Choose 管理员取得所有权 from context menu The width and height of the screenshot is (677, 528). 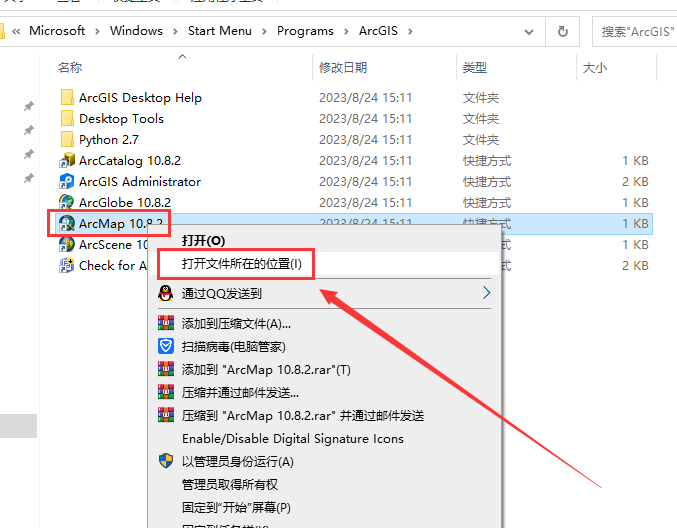tap(230, 484)
